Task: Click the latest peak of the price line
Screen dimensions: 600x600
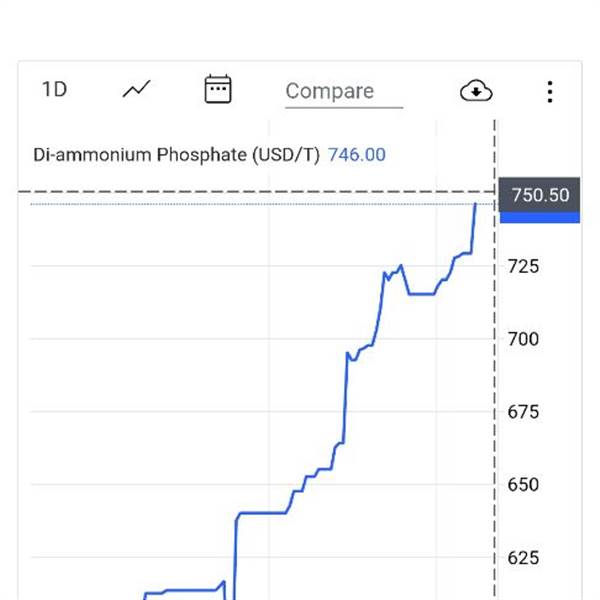Action: click(475, 205)
